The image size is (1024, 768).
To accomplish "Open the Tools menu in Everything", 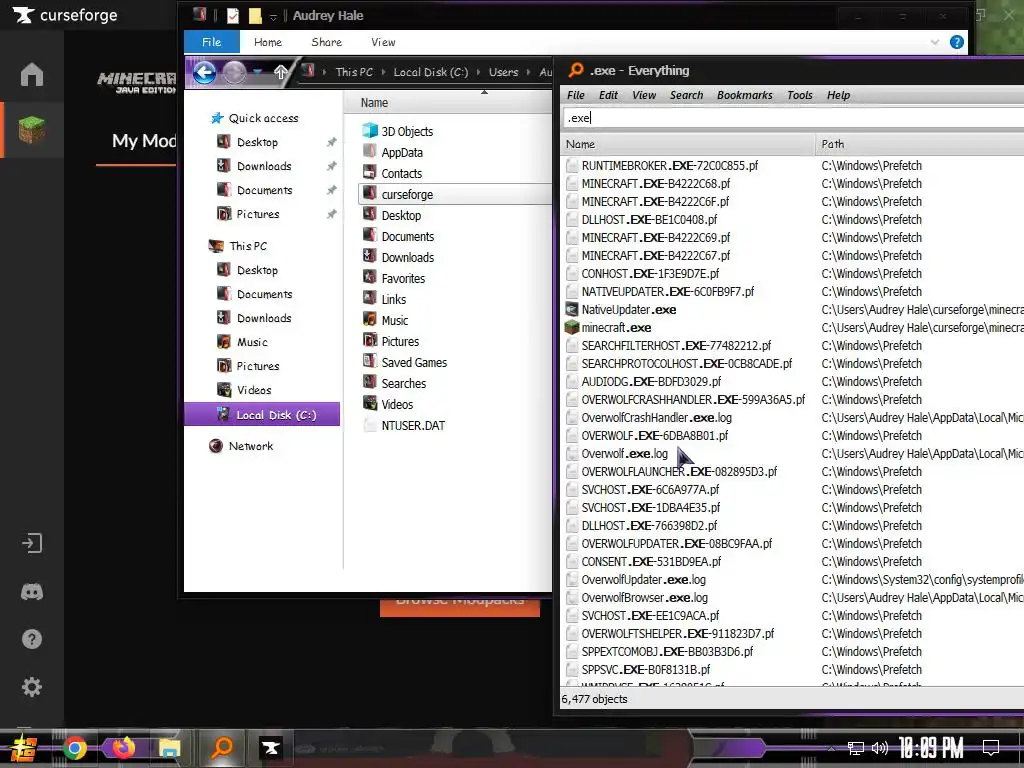I will 799,95.
